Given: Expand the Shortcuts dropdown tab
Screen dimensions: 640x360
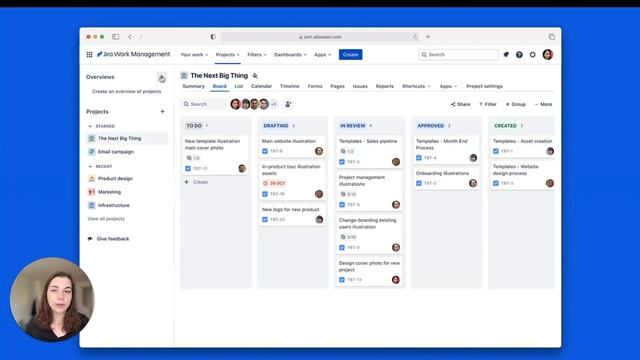Looking at the screenshot, I should 416,86.
